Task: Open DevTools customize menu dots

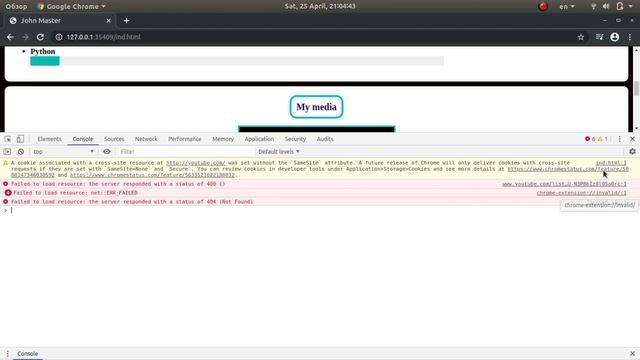Action: (620, 139)
